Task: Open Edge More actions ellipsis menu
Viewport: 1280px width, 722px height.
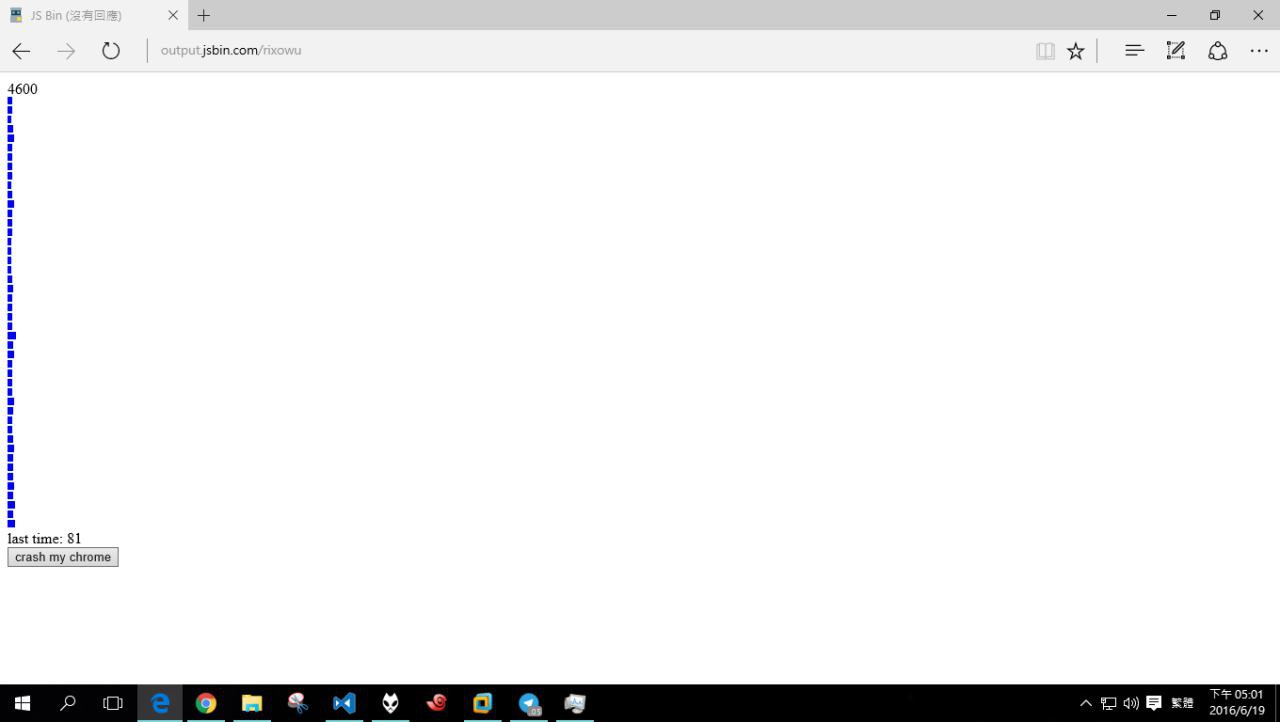Action: [1259, 51]
